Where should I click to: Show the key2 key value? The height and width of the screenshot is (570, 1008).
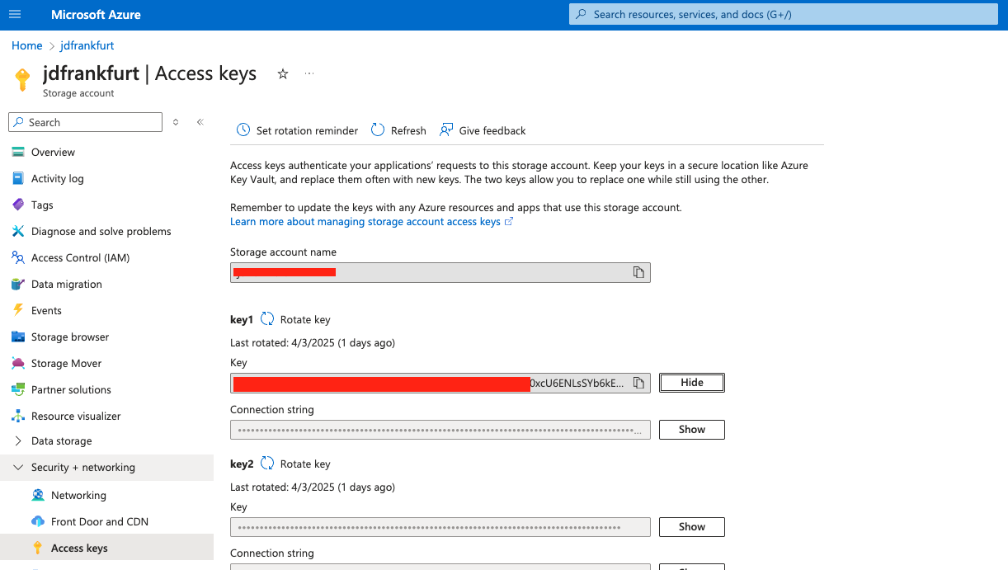coord(692,527)
